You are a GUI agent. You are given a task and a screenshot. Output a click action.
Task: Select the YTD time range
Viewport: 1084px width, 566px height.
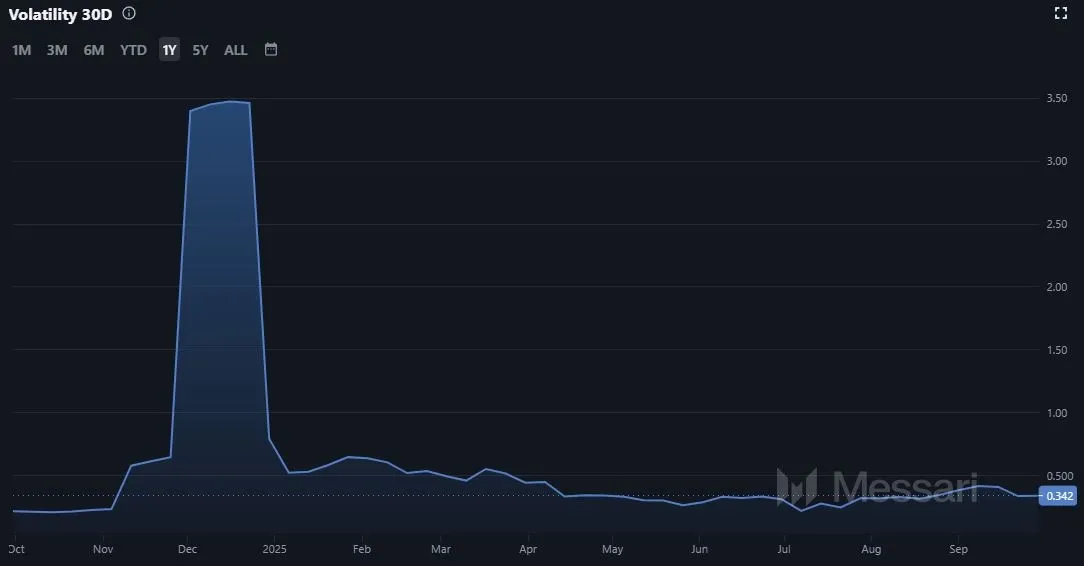[133, 50]
